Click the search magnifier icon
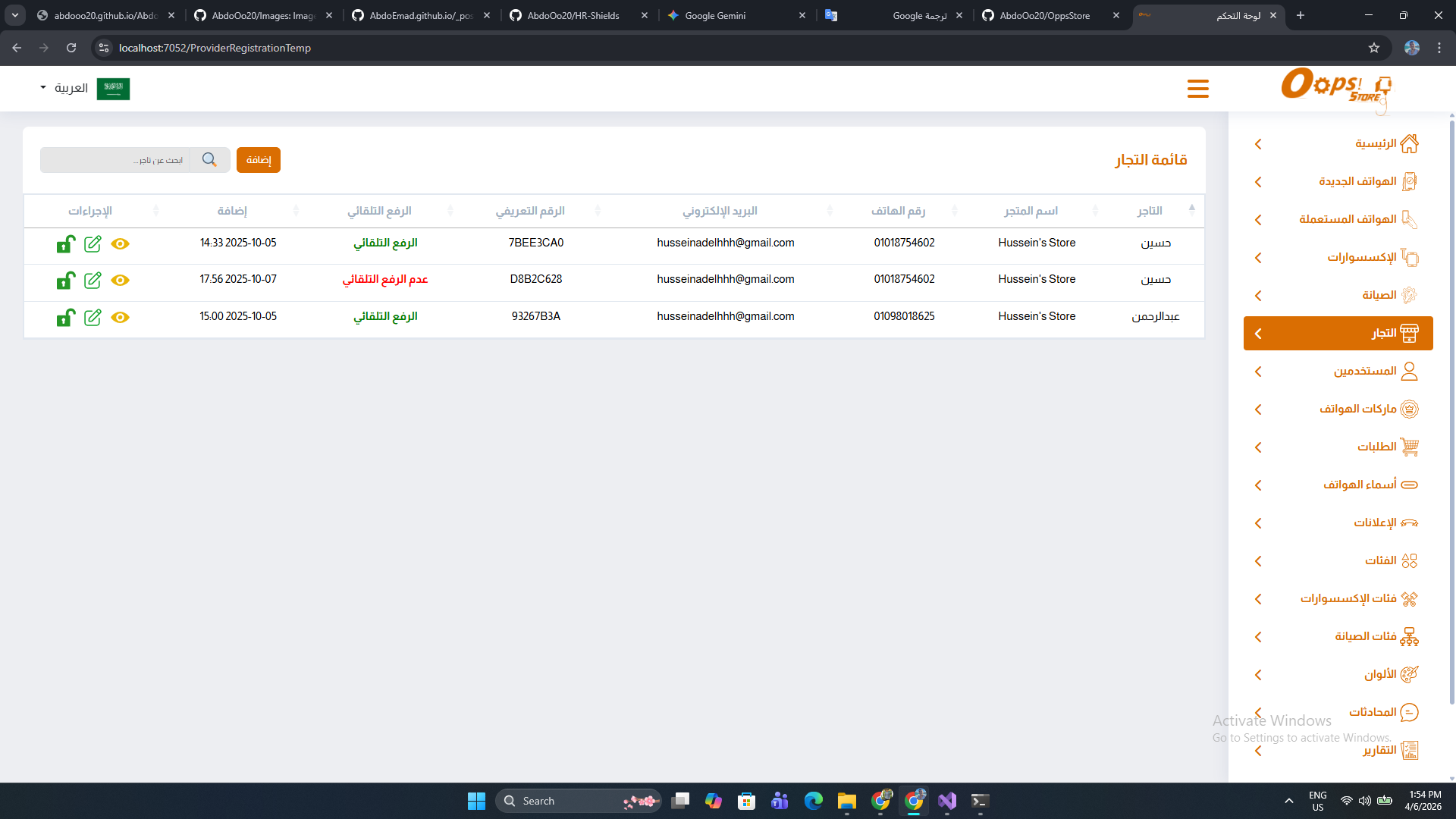This screenshot has width=1456, height=819. click(209, 160)
